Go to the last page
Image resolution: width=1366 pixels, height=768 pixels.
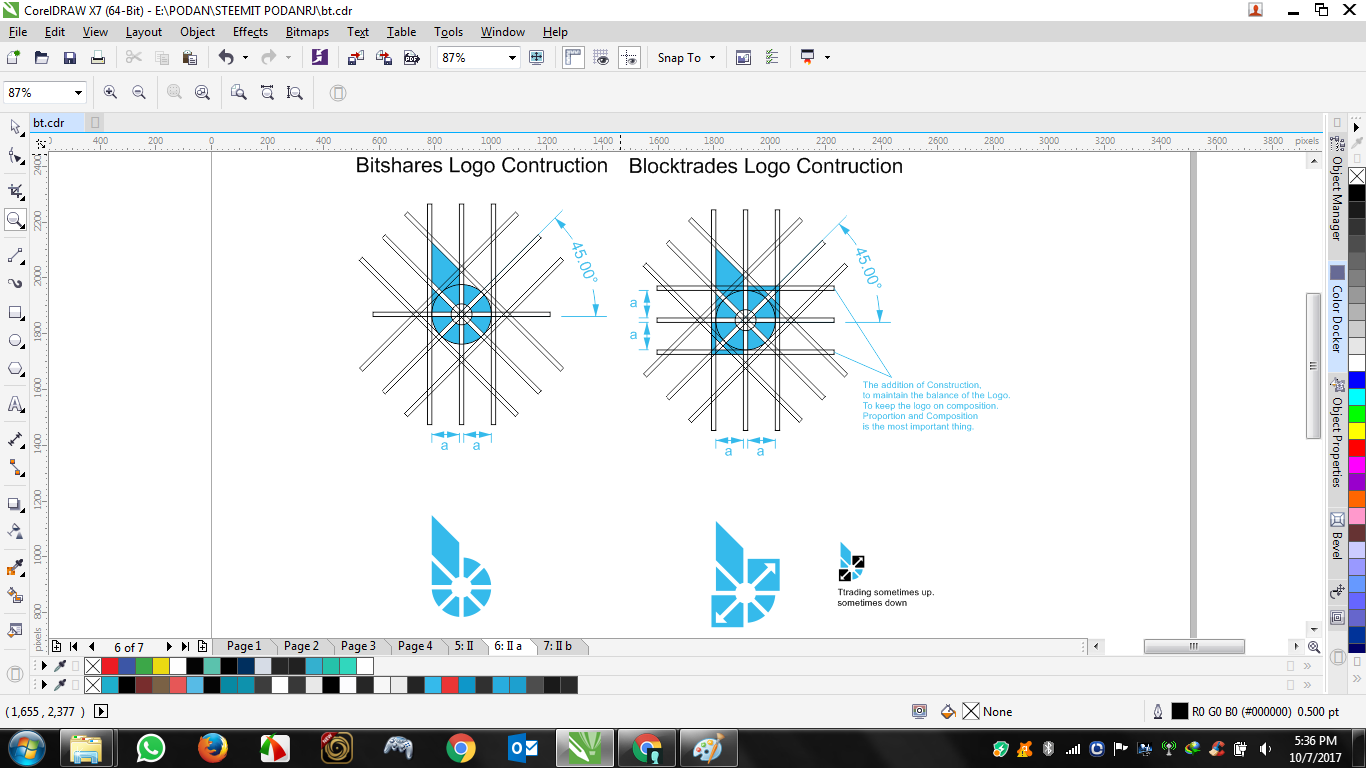(x=185, y=646)
